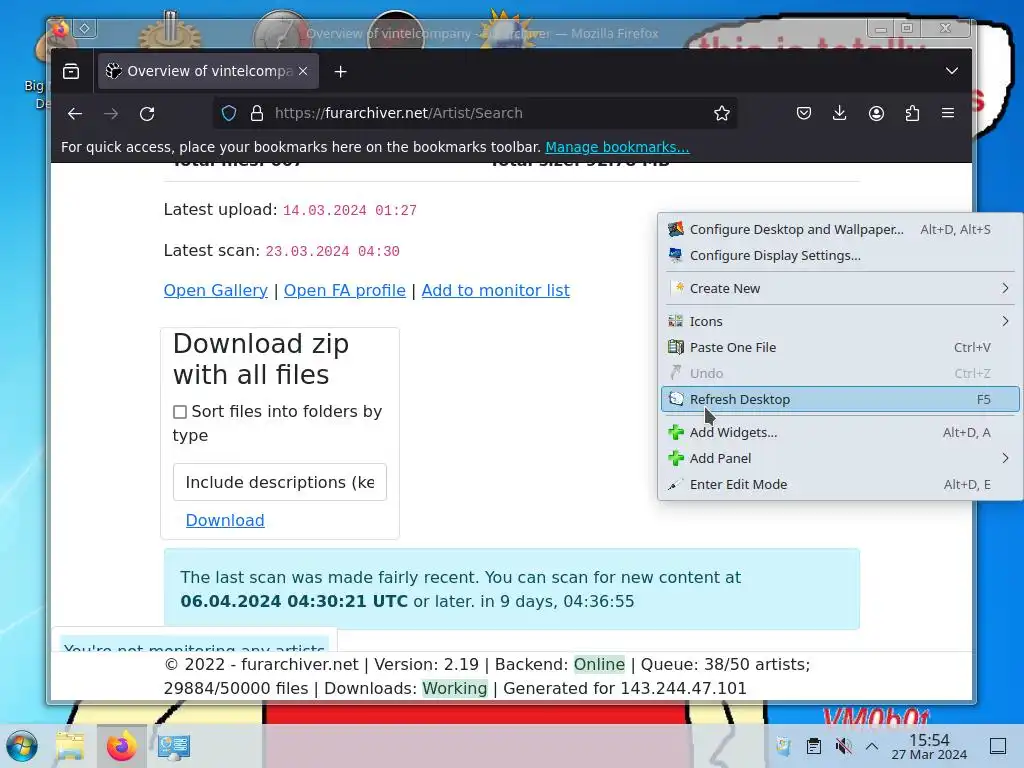Image resolution: width=1024 pixels, height=768 pixels.
Task: Click the Download zip link
Action: click(x=225, y=520)
